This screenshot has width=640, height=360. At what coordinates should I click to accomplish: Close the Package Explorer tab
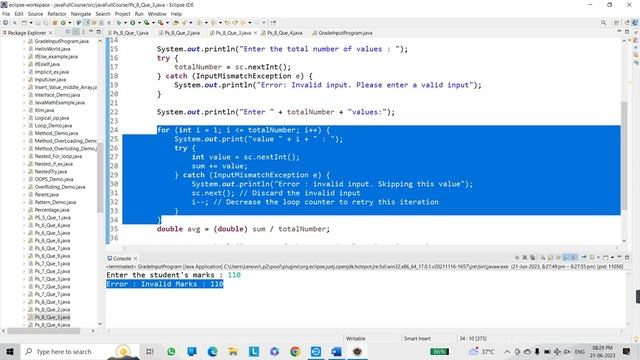[51, 33]
